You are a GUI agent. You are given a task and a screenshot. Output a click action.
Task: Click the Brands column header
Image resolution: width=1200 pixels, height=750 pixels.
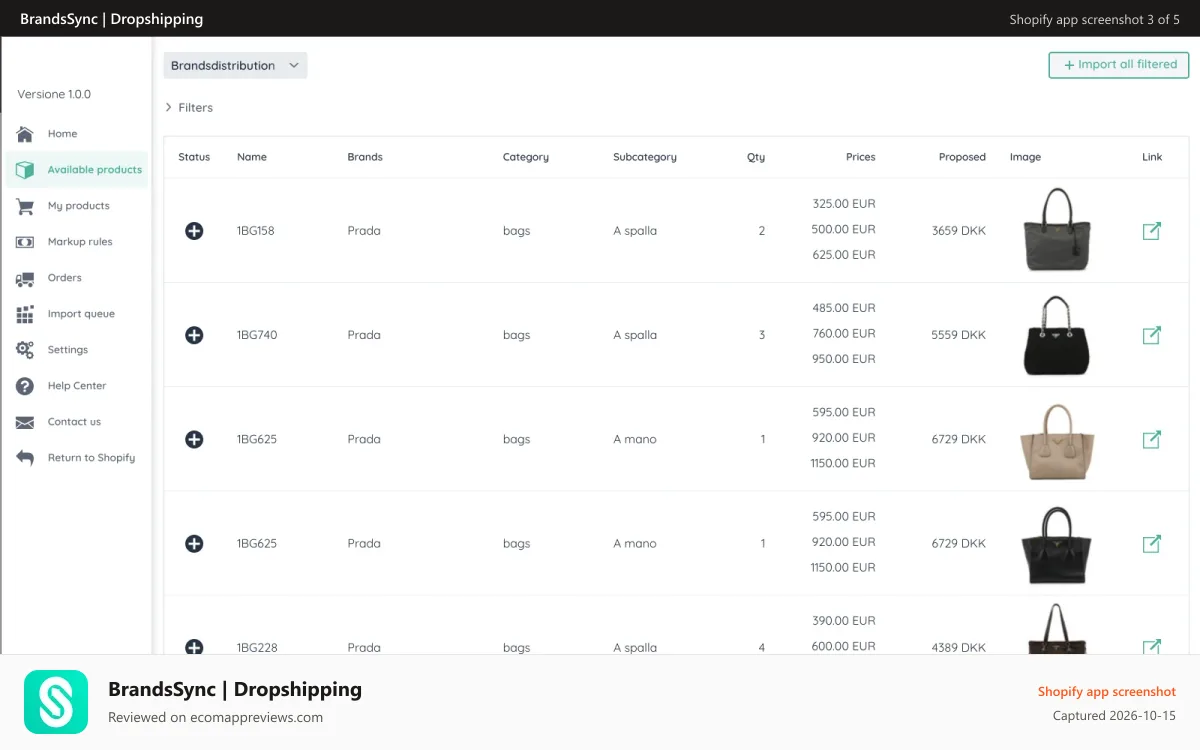(365, 157)
